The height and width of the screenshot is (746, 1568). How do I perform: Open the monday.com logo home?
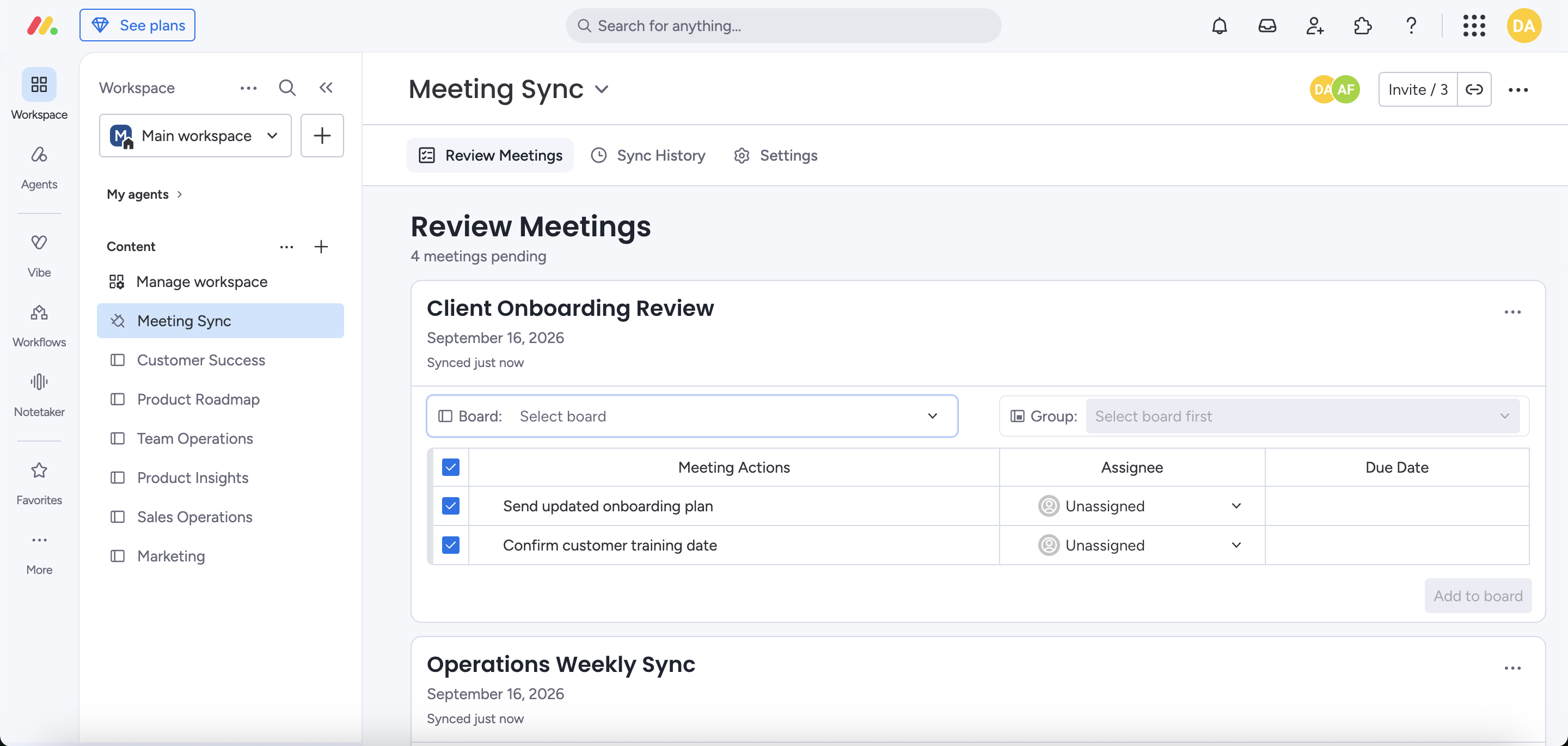(42, 26)
